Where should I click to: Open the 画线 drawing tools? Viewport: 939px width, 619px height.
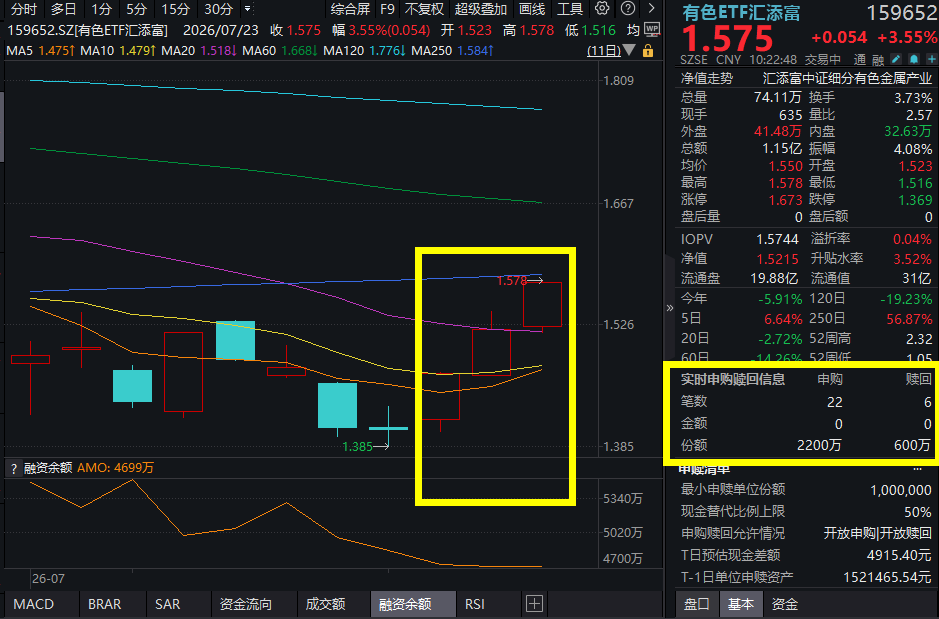coord(532,9)
